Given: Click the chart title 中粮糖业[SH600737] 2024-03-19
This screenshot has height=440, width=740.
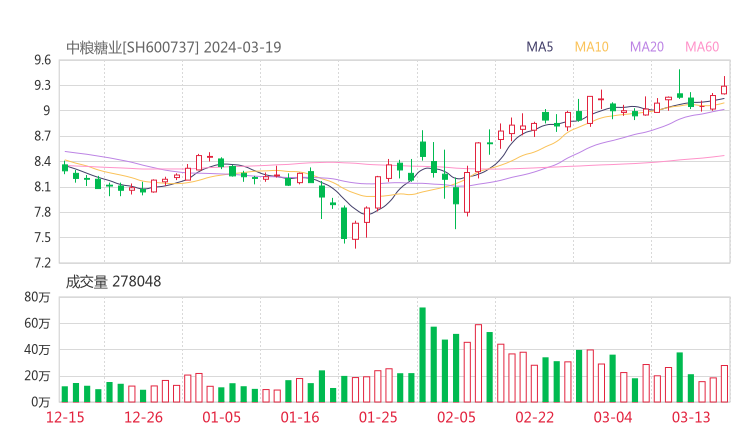Looking at the screenshot, I should pos(174,47).
